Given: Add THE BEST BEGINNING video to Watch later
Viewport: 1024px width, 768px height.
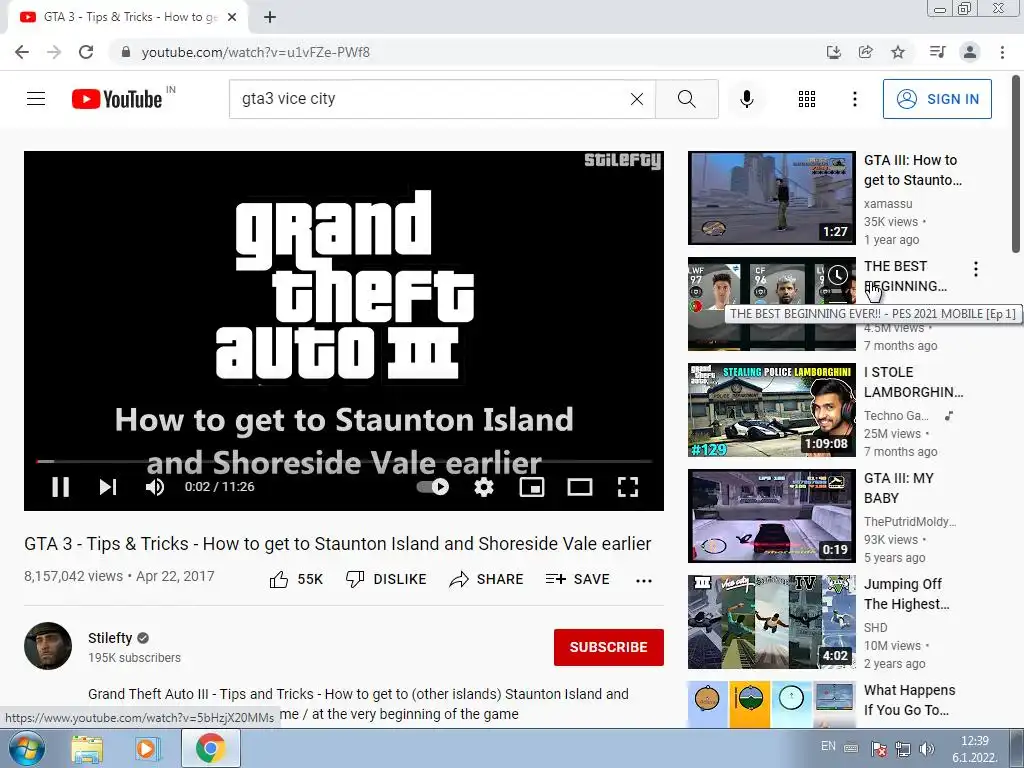Looking at the screenshot, I should tap(838, 276).
